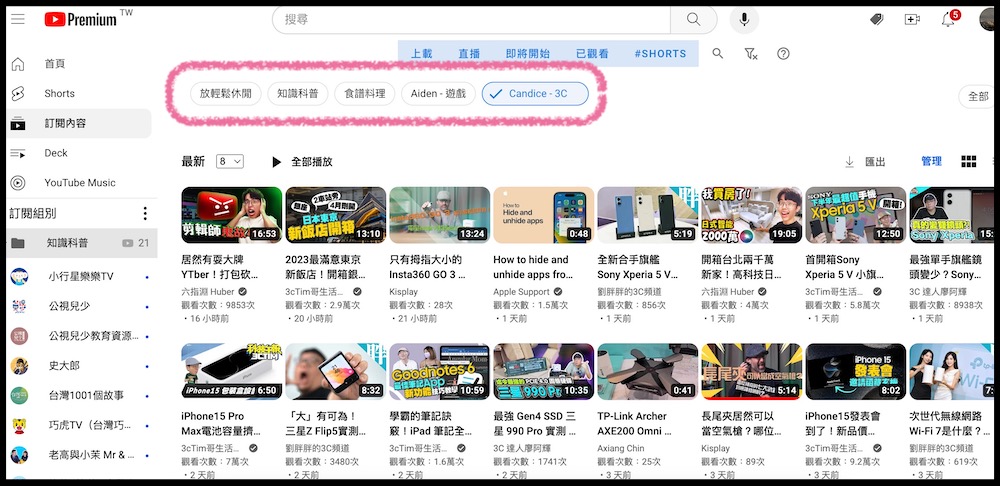Click the 管理 manage link

pos(931,162)
